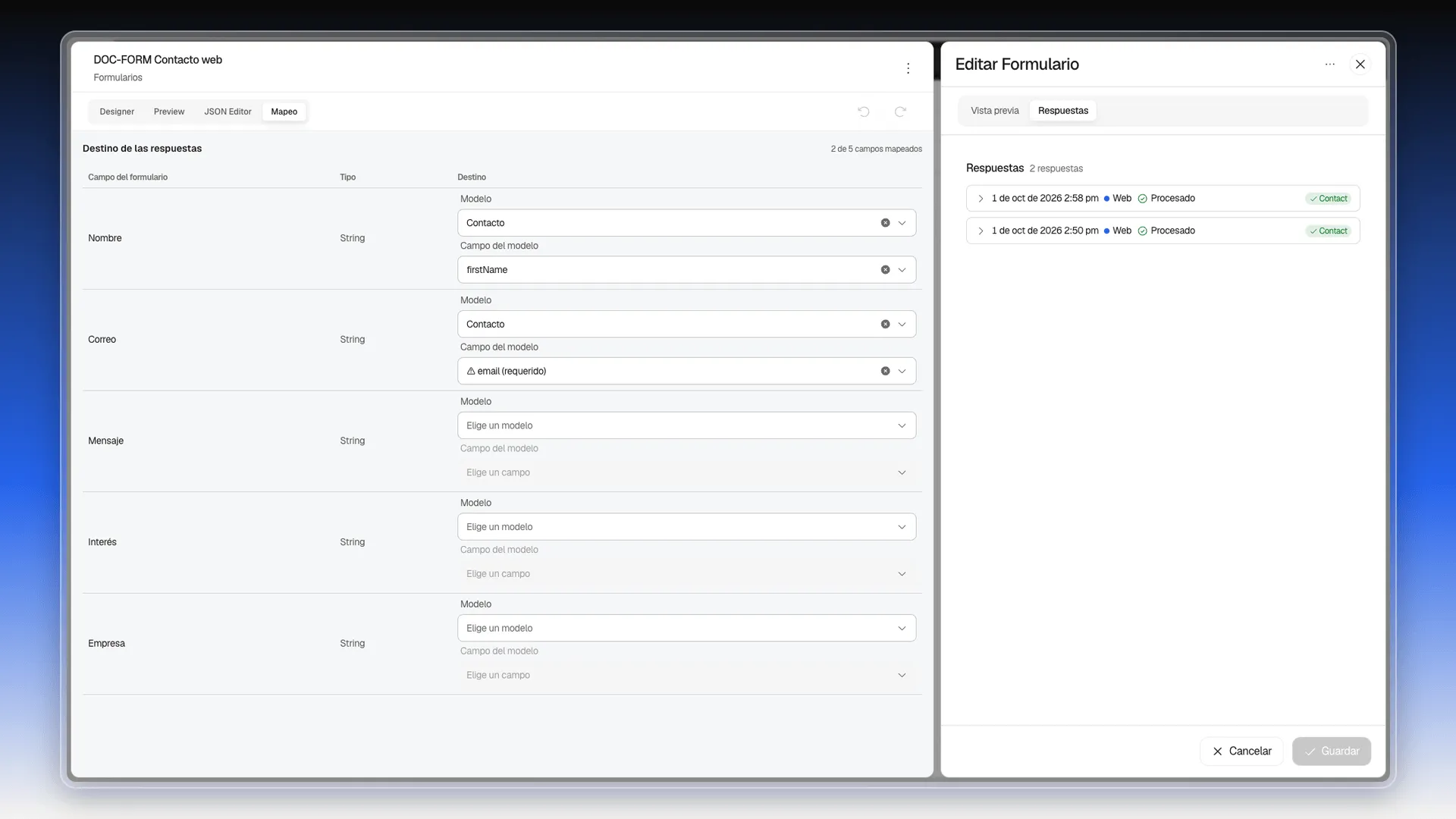This screenshot has width=1456, height=819.
Task: Switch to the Vista previa tab
Action: click(995, 111)
